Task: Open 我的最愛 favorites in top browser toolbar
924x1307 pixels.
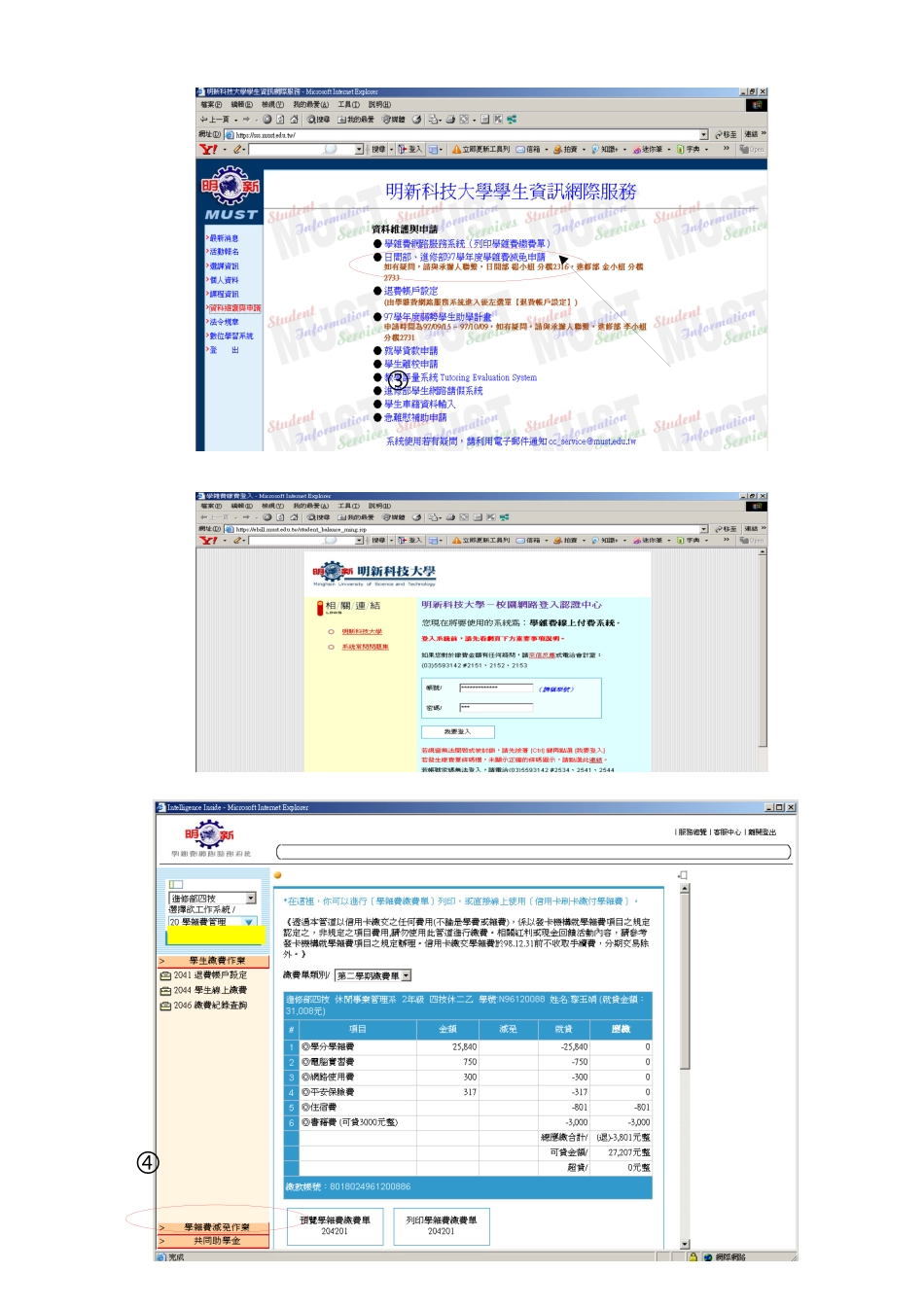Action: click(356, 120)
